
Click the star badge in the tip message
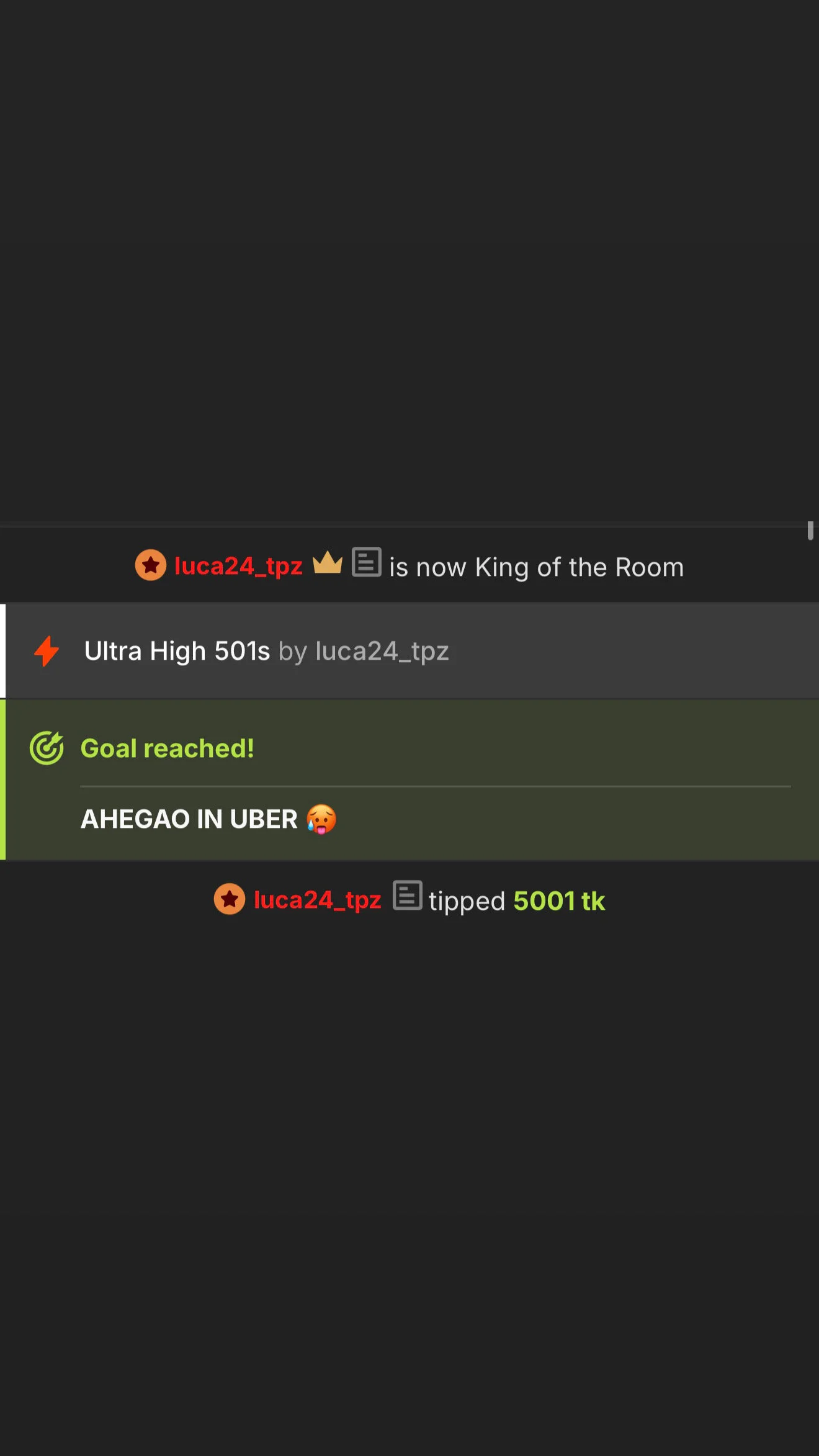(230, 899)
